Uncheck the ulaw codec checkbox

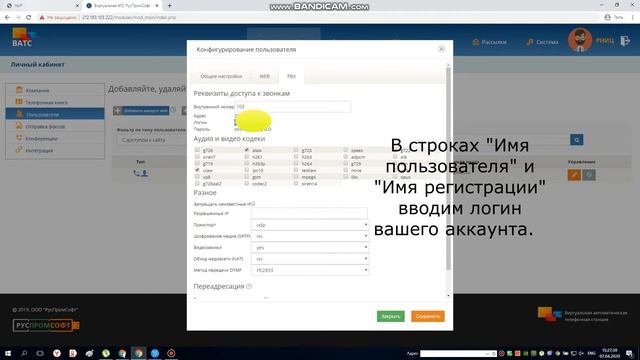[198, 170]
